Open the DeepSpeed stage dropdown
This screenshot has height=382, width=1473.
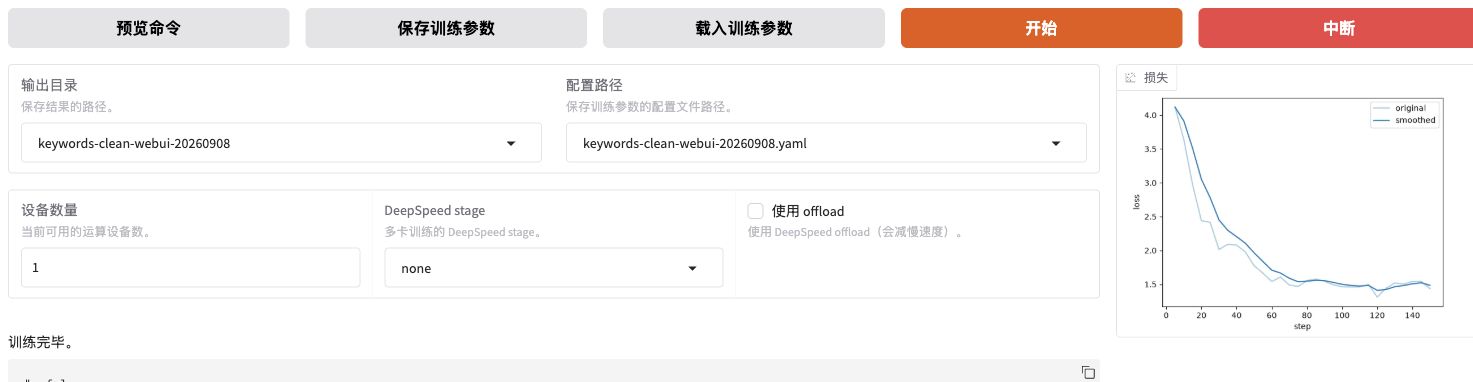[554, 268]
